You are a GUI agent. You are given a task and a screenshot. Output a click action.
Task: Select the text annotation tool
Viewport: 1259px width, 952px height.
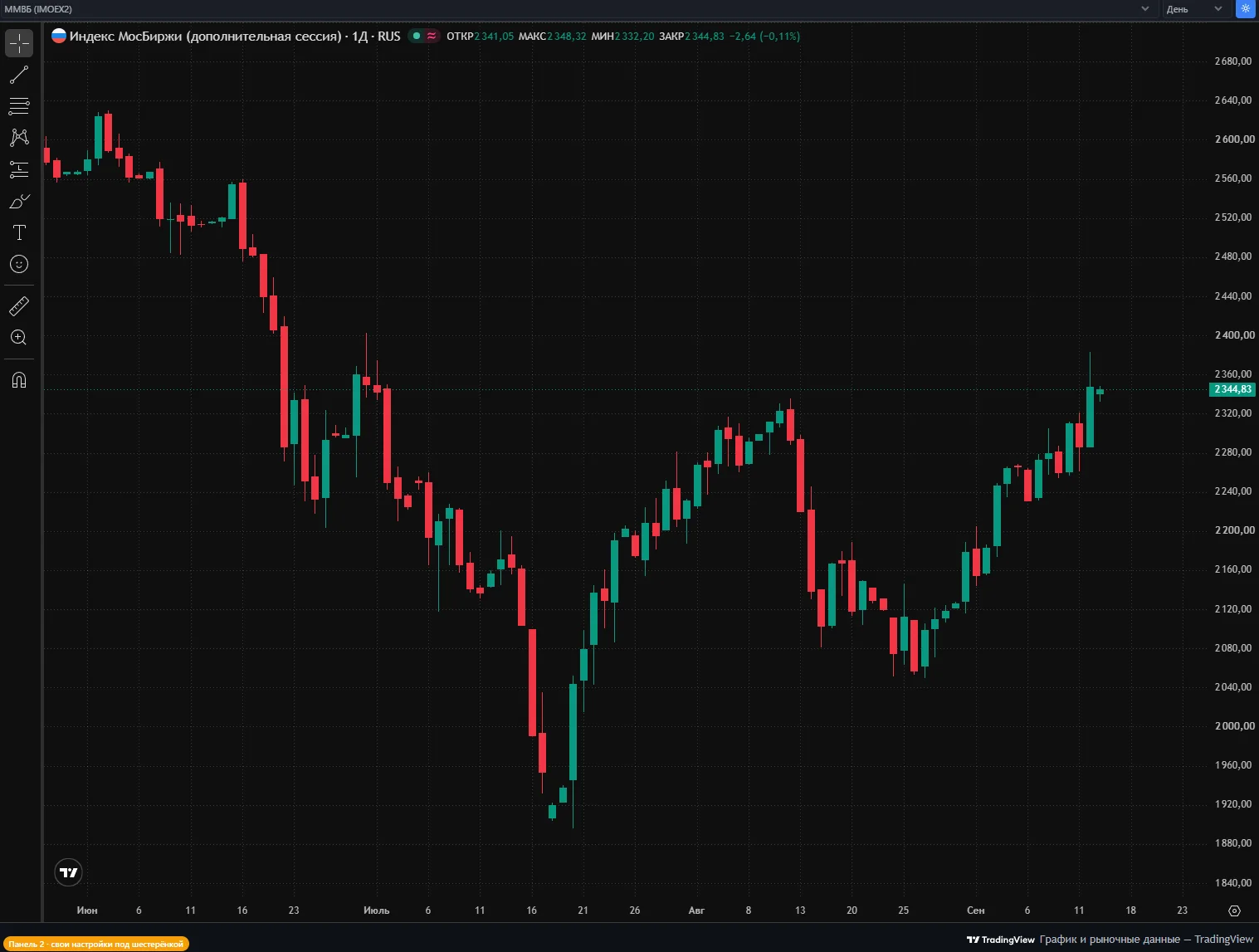click(x=19, y=232)
